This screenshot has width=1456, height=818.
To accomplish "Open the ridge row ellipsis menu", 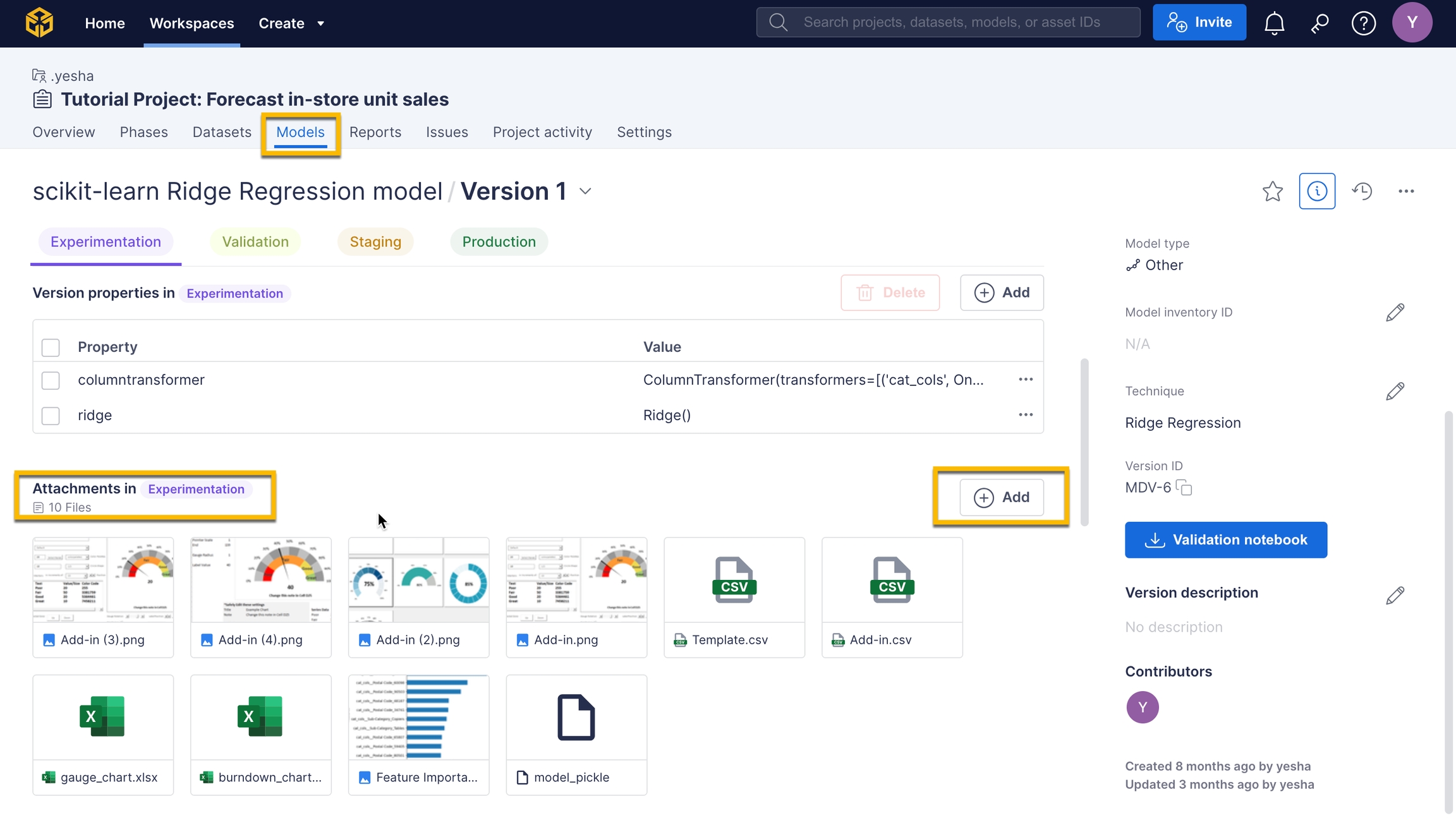I will click(x=1025, y=415).
